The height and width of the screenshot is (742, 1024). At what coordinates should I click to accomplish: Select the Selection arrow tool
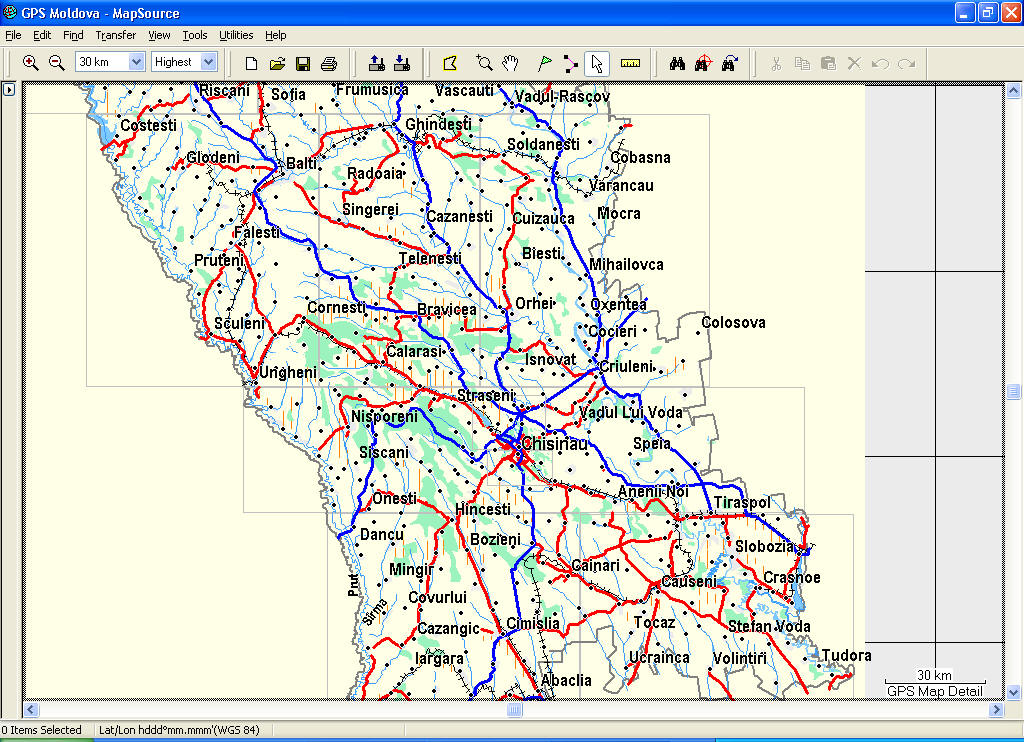pos(596,63)
